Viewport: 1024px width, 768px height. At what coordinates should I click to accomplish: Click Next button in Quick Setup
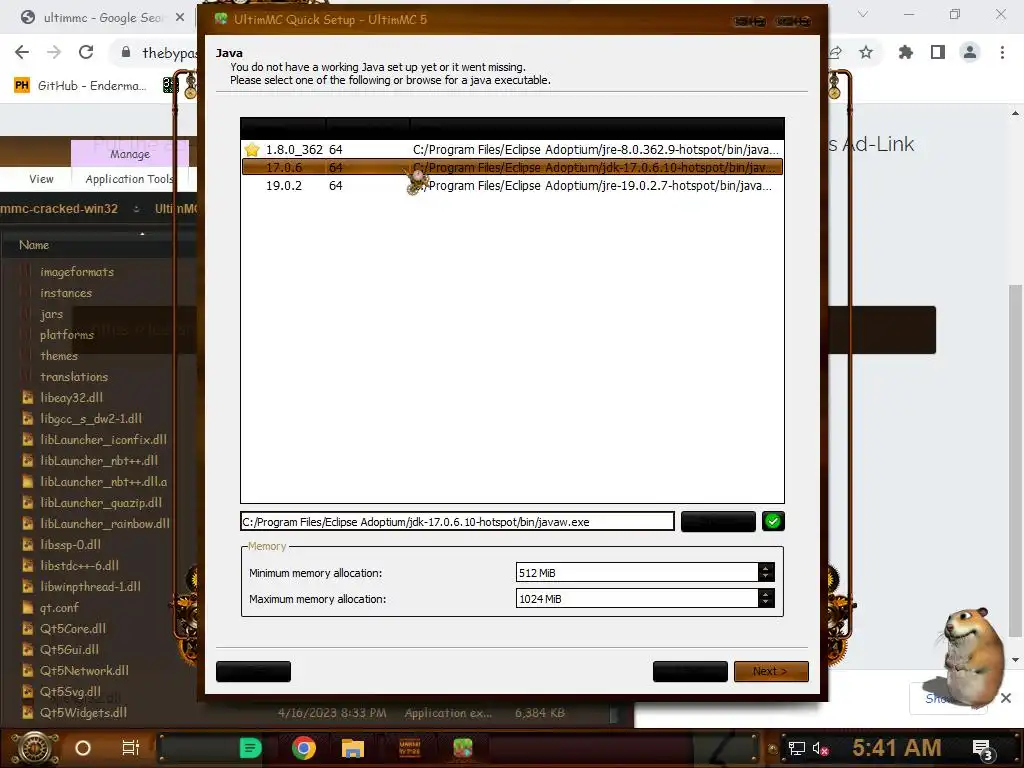771,671
